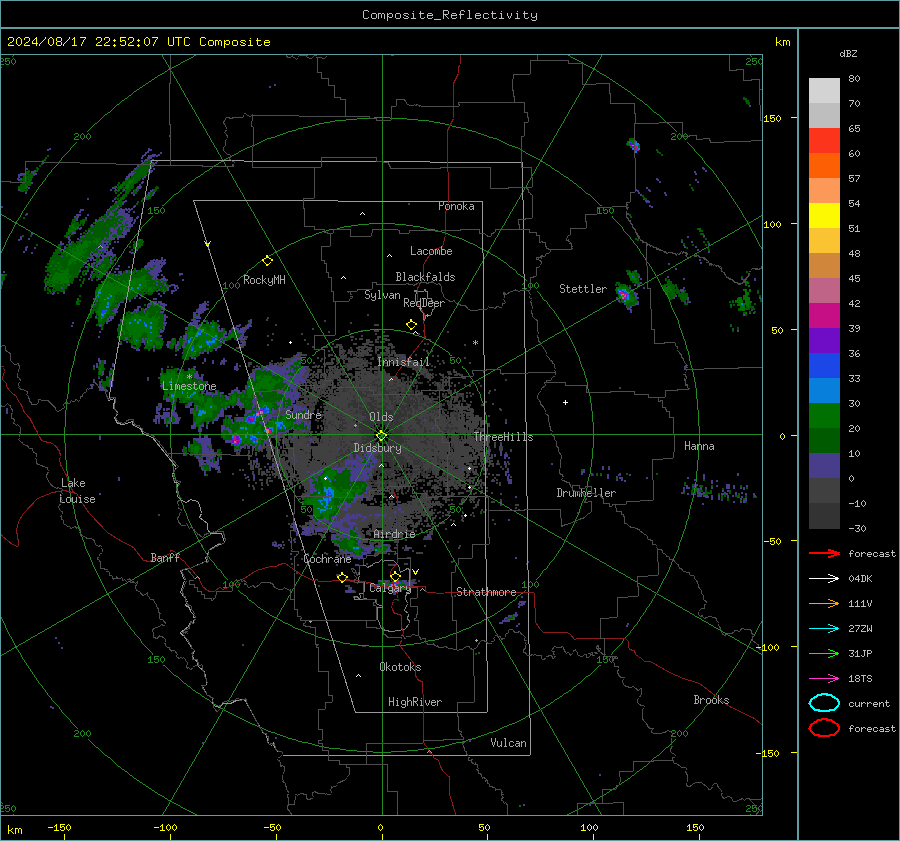Image resolution: width=900 pixels, height=841 pixels.
Task: Click the HighRiver label
Action: tap(415, 702)
